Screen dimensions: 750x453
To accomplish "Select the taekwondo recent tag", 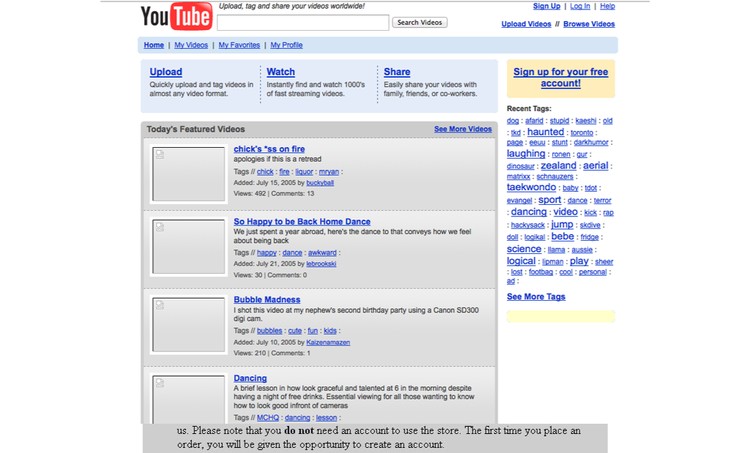I will point(531,187).
